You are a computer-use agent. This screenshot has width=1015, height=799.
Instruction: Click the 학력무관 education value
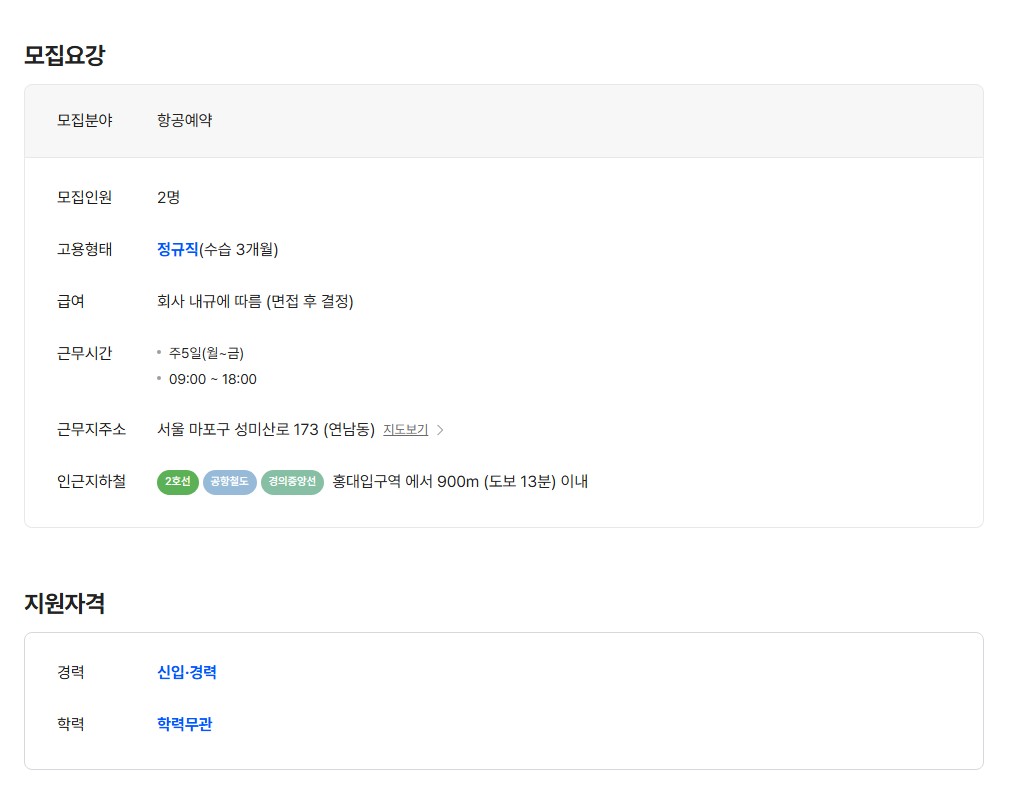click(x=184, y=724)
